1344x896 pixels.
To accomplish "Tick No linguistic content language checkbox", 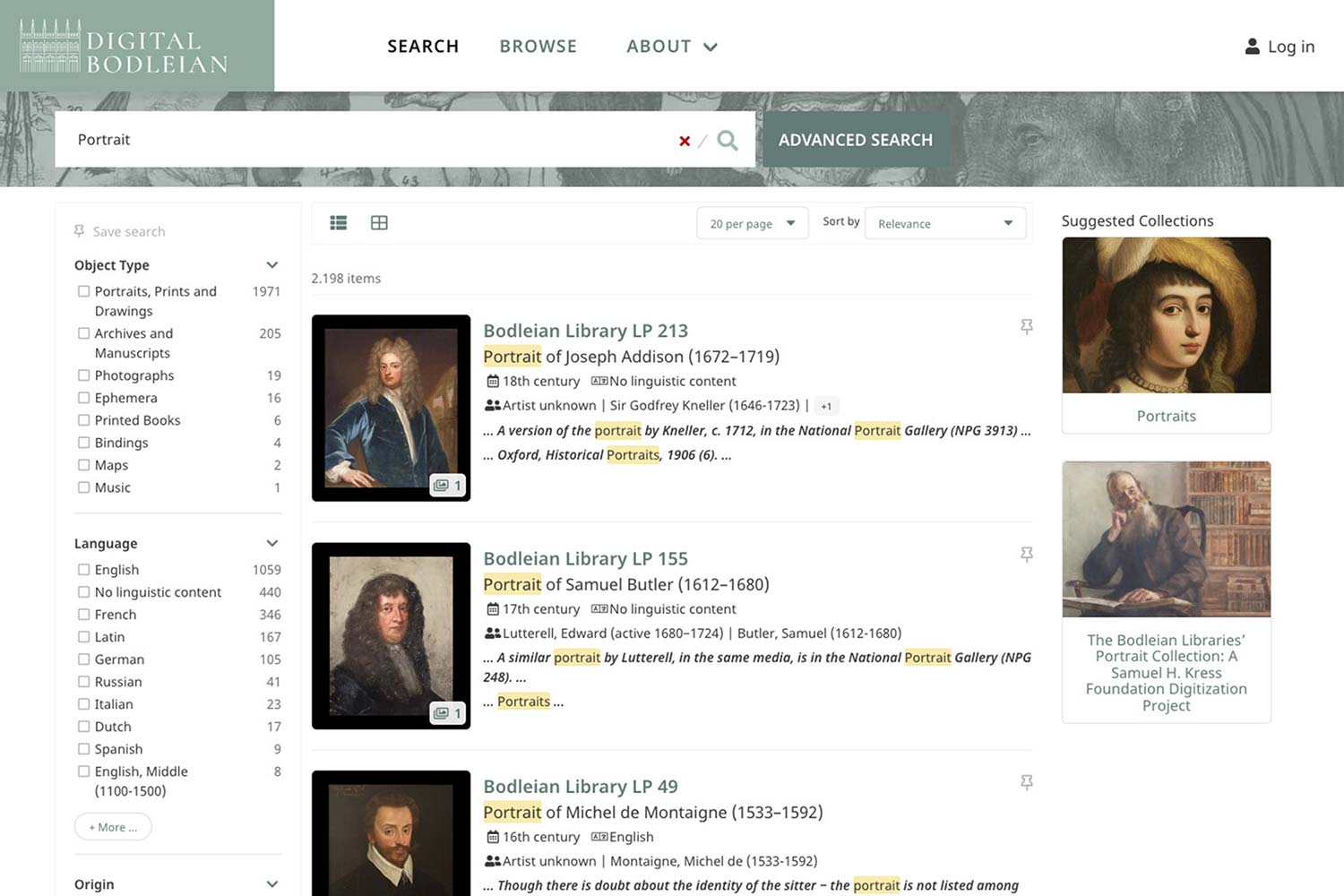I will [x=83, y=592].
